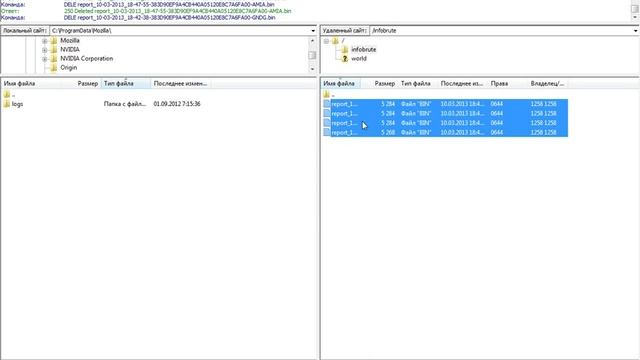Select the Mozilla label in local tree
The image size is (640, 360).
pos(70,40)
